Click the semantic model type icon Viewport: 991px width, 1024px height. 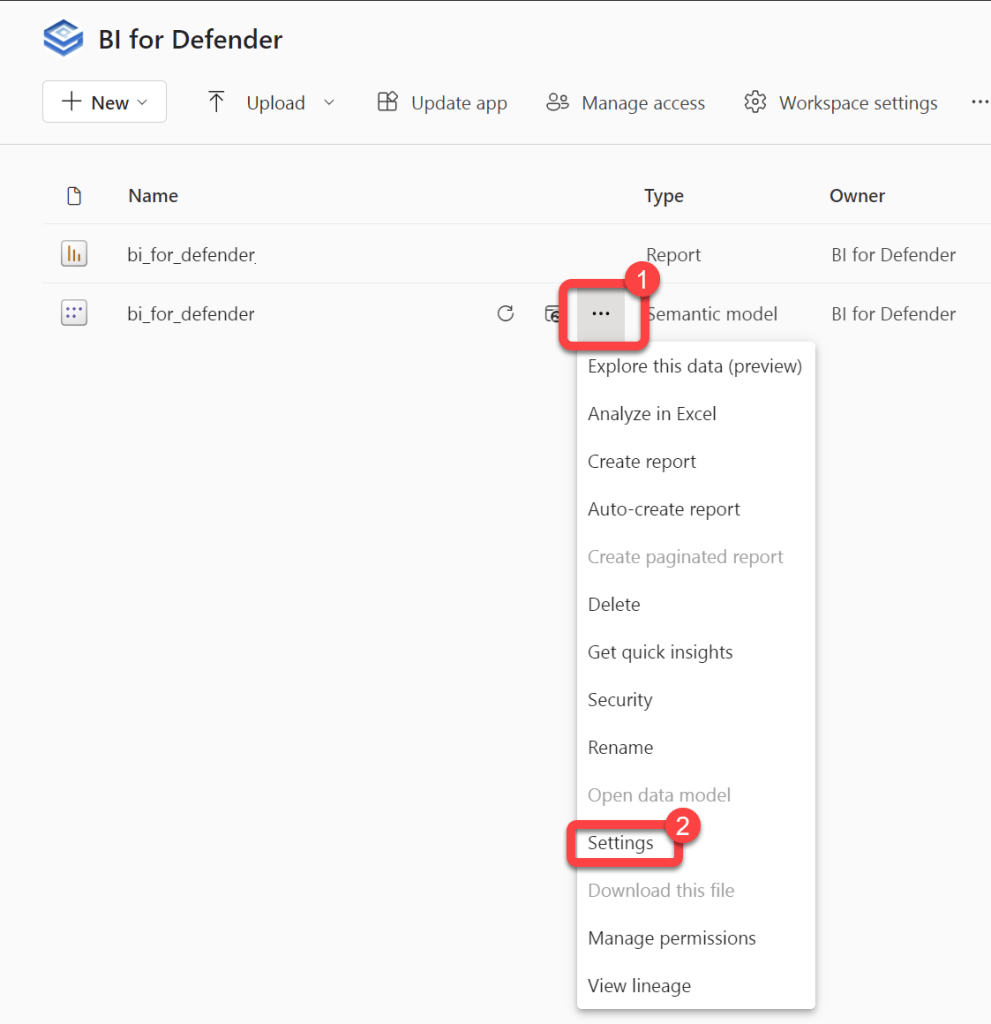[74, 314]
